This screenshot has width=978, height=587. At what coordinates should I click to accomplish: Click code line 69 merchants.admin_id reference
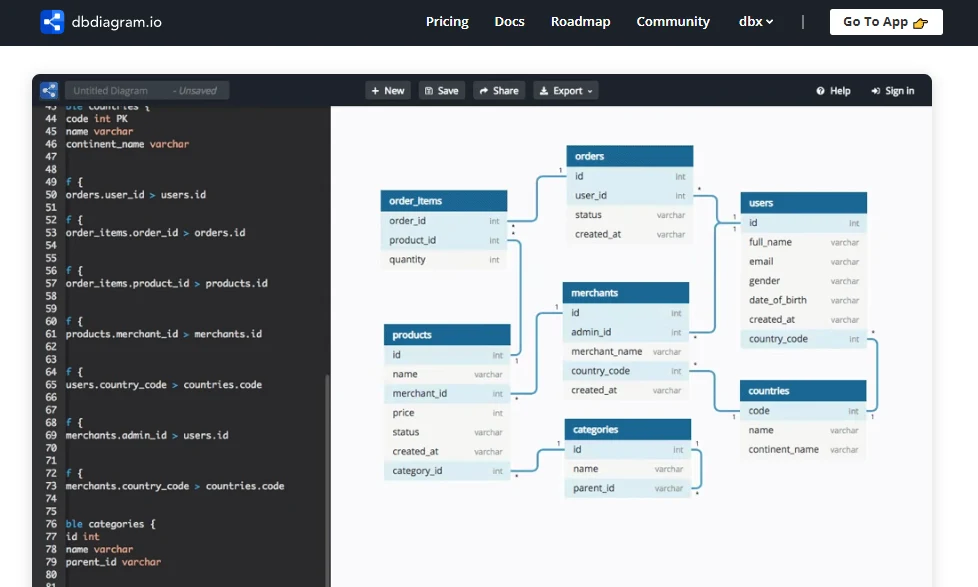(x=147, y=435)
